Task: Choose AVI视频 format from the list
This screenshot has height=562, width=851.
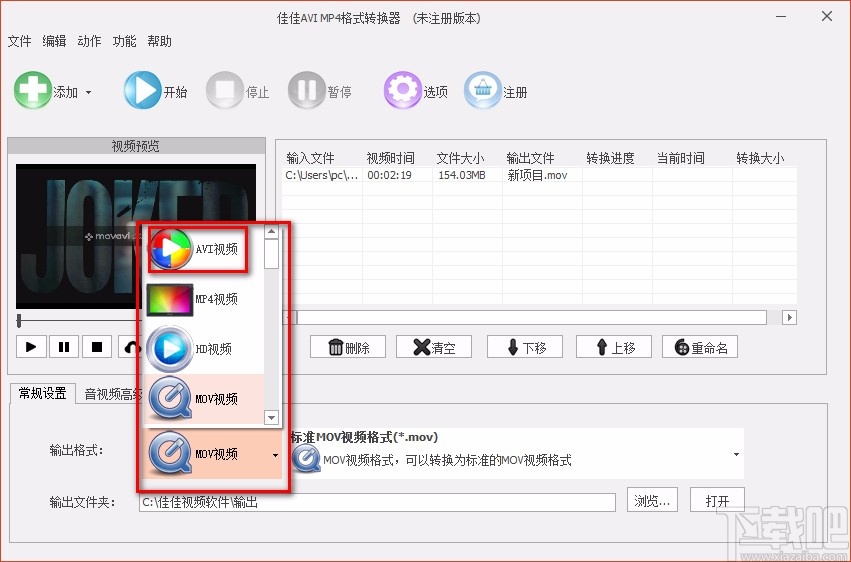Action: pyautogui.click(x=204, y=250)
